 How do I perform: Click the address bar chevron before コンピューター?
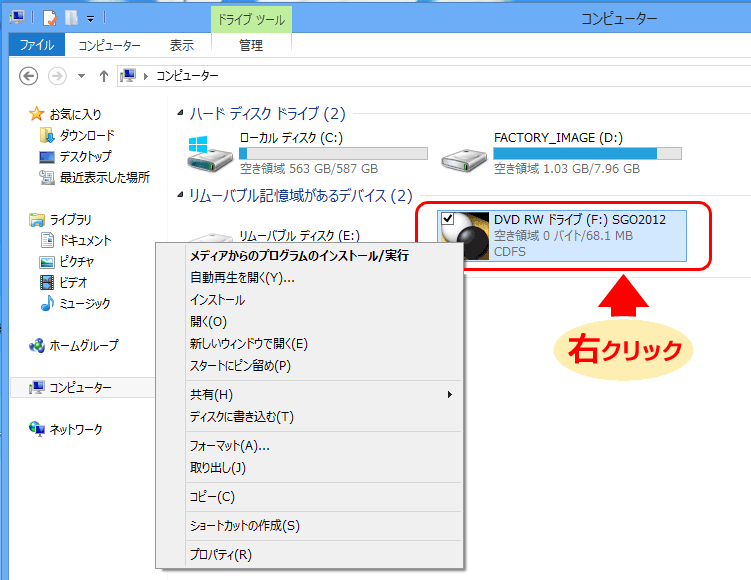[146, 76]
